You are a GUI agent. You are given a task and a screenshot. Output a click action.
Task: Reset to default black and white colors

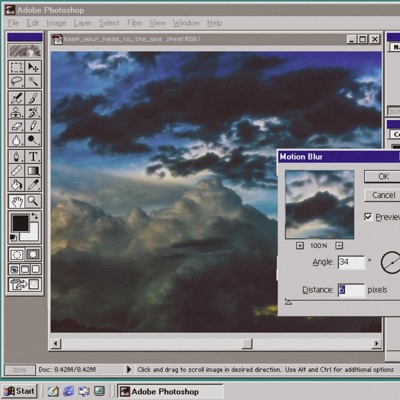point(14,238)
